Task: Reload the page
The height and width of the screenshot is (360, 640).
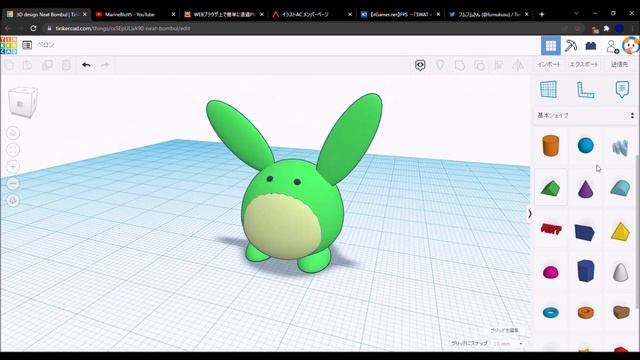Action: tap(33, 28)
